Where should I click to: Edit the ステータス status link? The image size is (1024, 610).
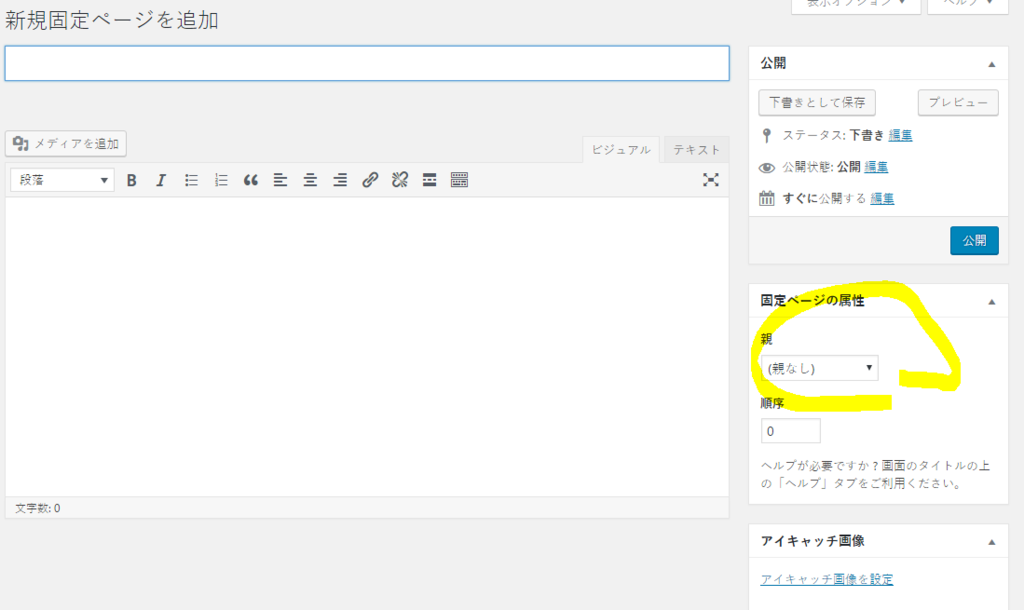point(900,135)
